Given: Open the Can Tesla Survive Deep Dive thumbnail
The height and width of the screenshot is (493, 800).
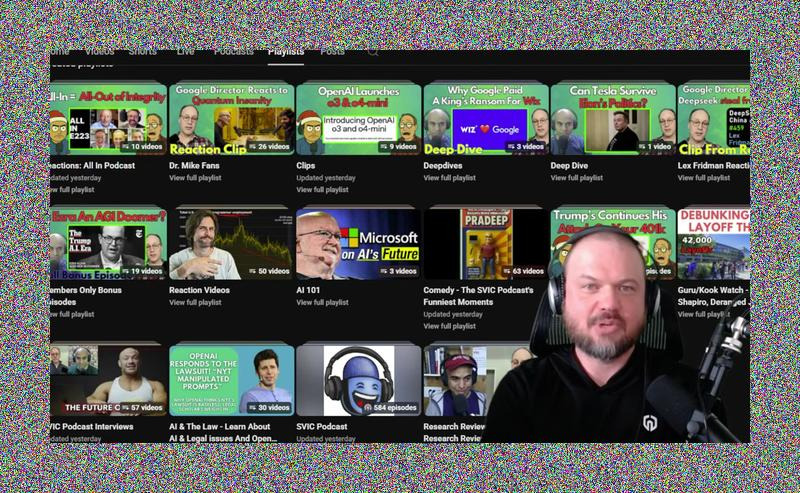Looking at the screenshot, I should pos(613,119).
